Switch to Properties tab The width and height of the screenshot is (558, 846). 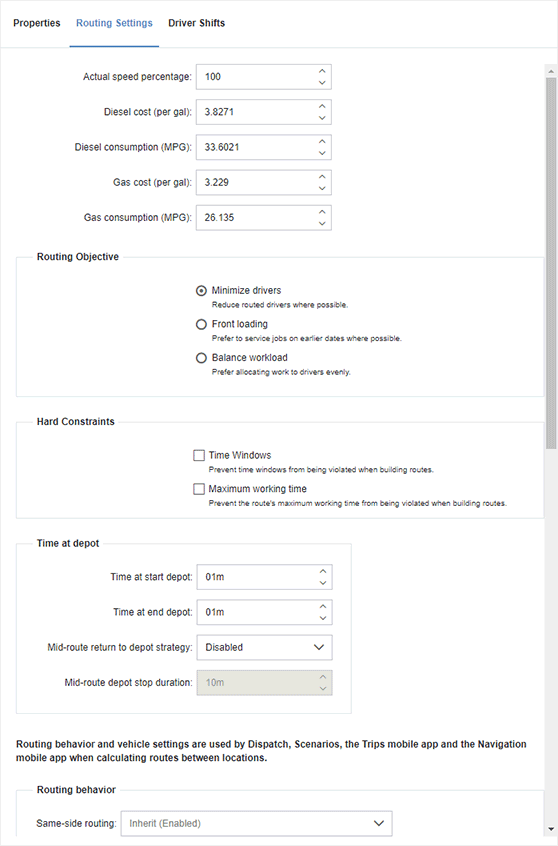pos(37,23)
